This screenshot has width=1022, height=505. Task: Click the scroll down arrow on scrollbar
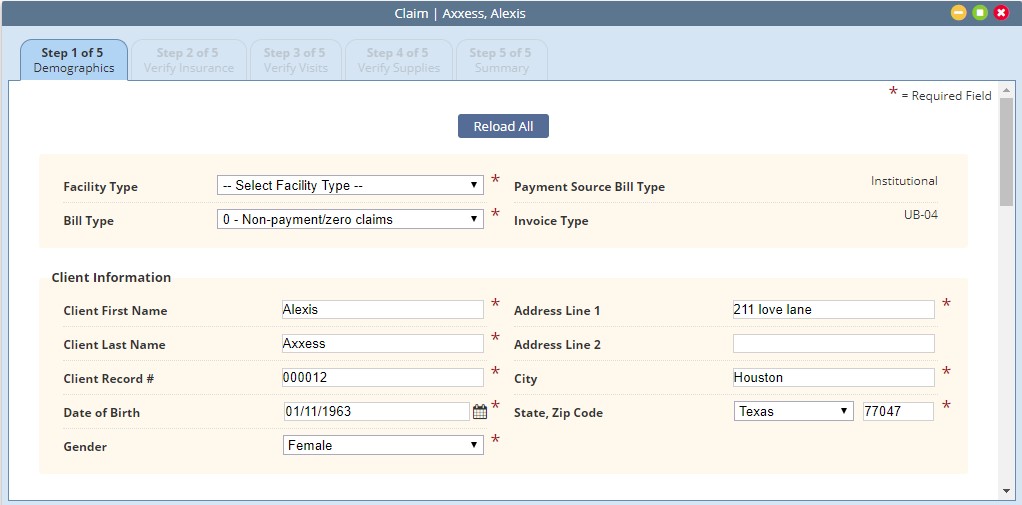[x=1006, y=490]
